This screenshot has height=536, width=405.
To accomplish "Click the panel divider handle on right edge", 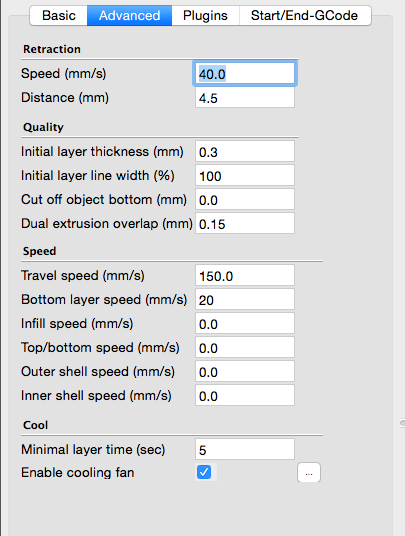I will [x=403, y=423].
